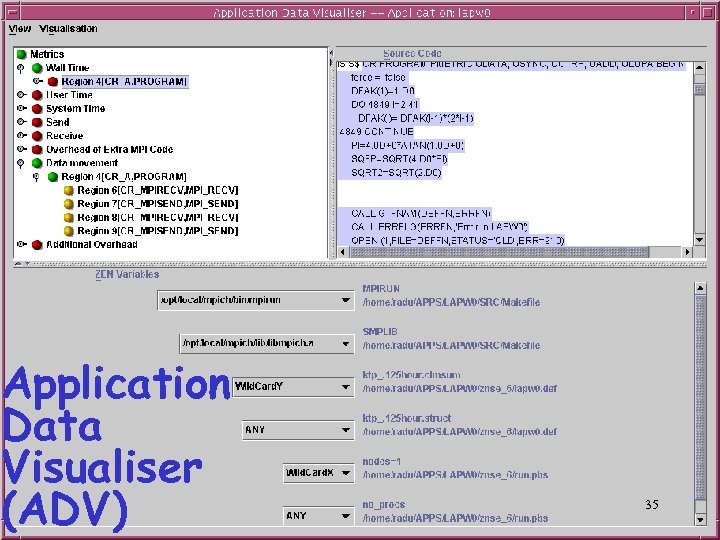The width and height of the screenshot is (720, 540).
Task: Collapse the Data movement tree node
Action: click(x=20, y=163)
